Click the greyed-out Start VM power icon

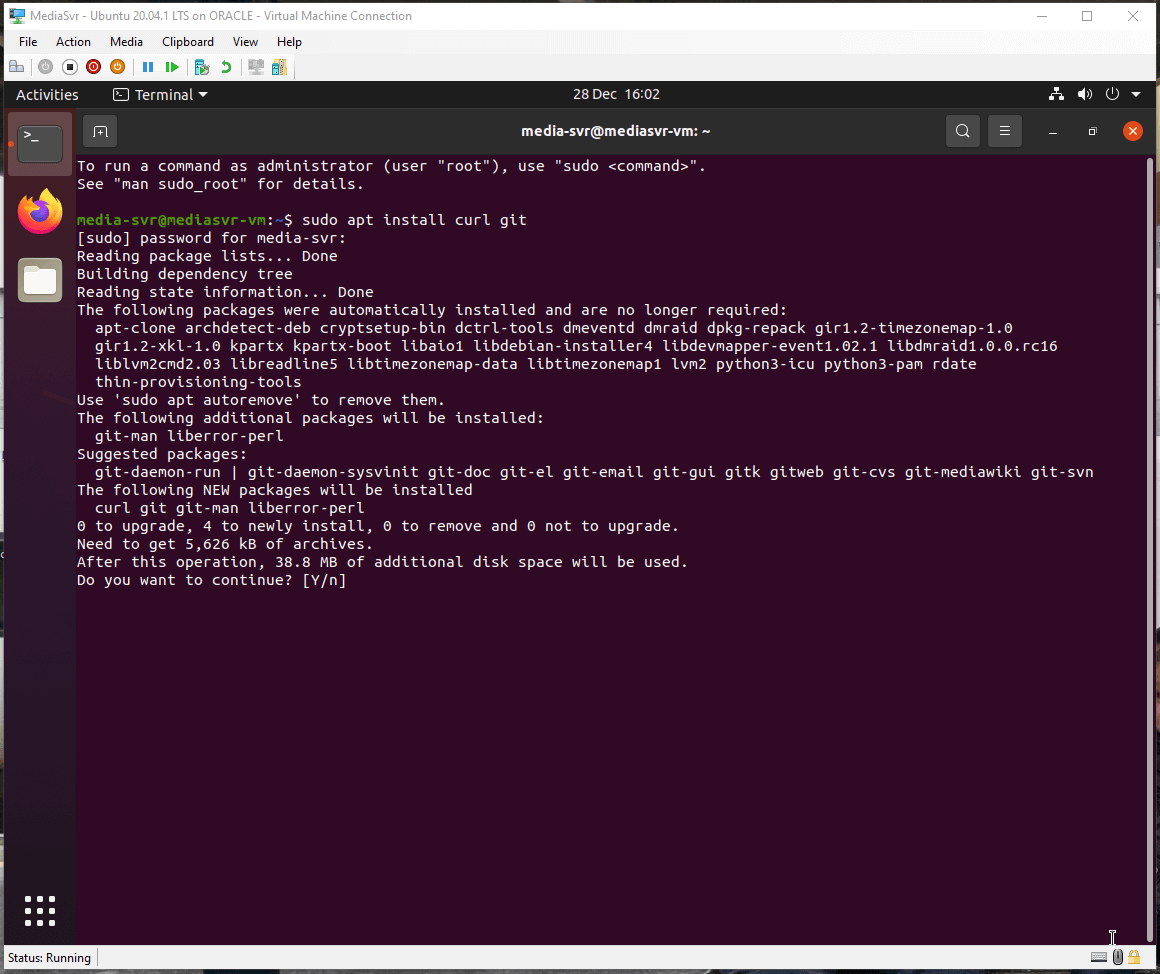pos(45,67)
